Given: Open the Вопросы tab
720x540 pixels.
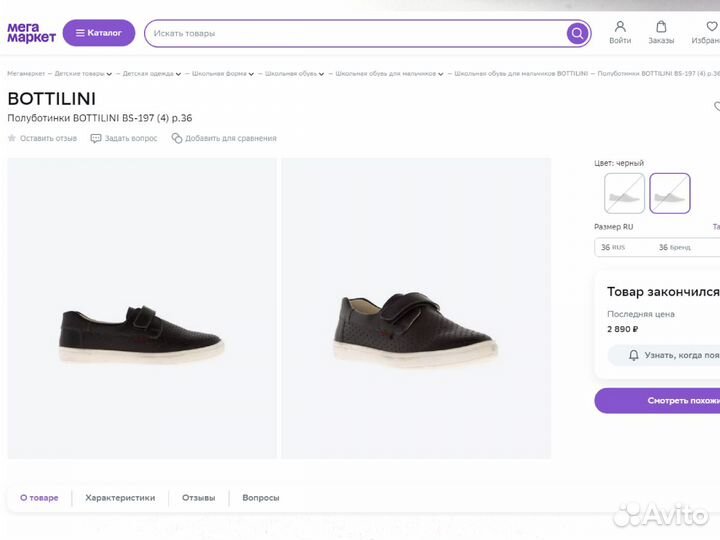Looking at the screenshot, I should [x=260, y=497].
